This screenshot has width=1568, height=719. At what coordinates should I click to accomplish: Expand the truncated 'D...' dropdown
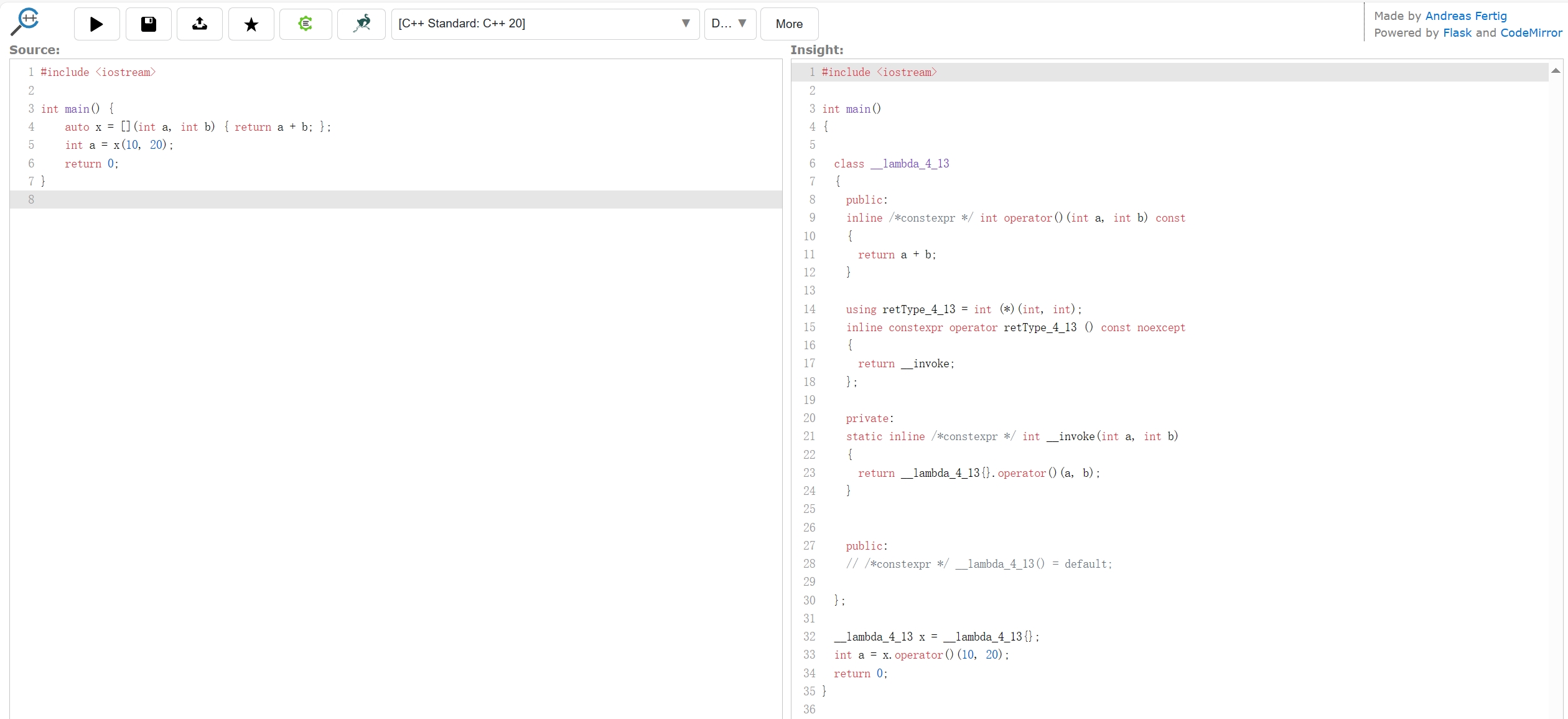coord(729,24)
